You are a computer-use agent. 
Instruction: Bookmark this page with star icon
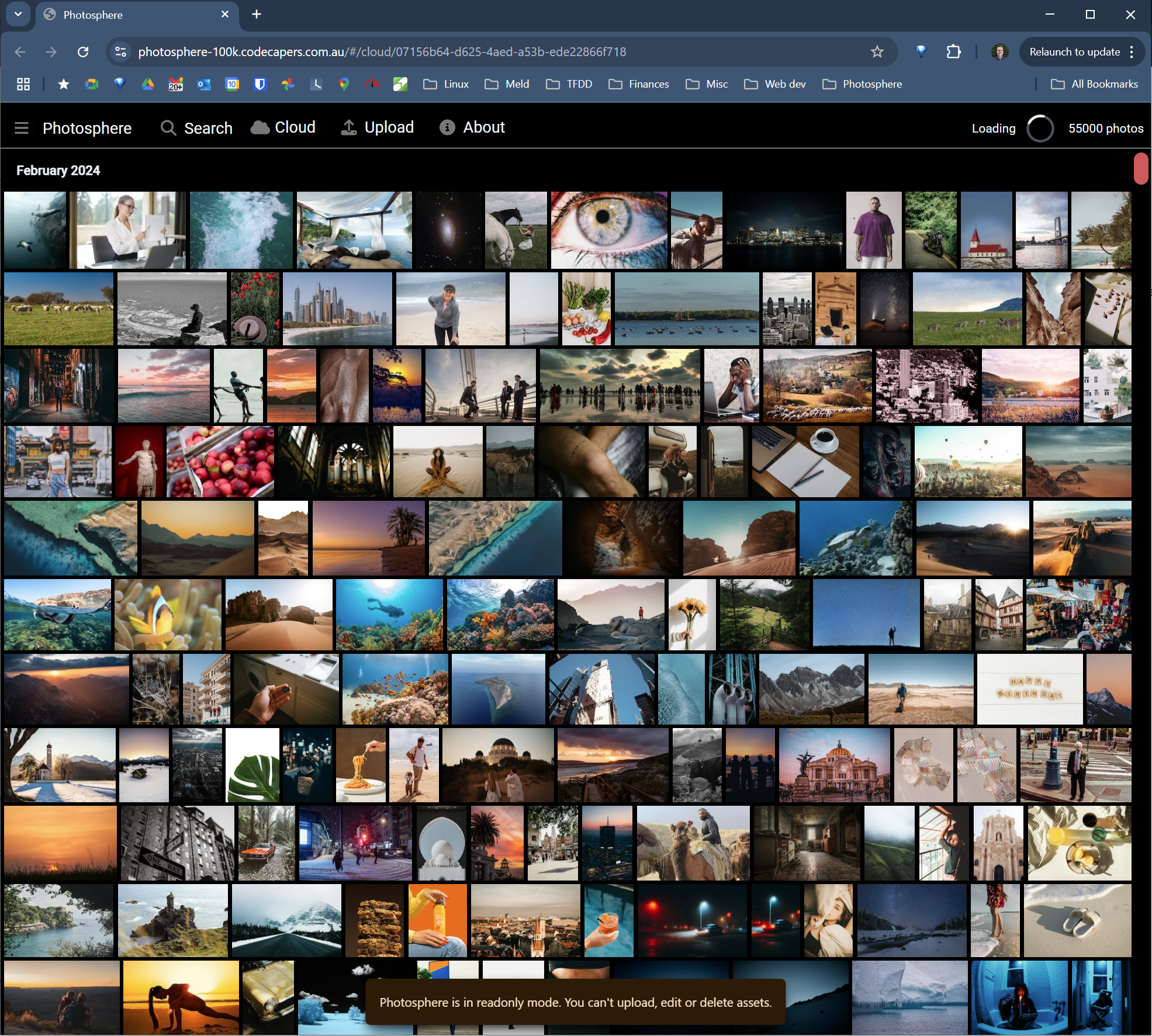(877, 52)
